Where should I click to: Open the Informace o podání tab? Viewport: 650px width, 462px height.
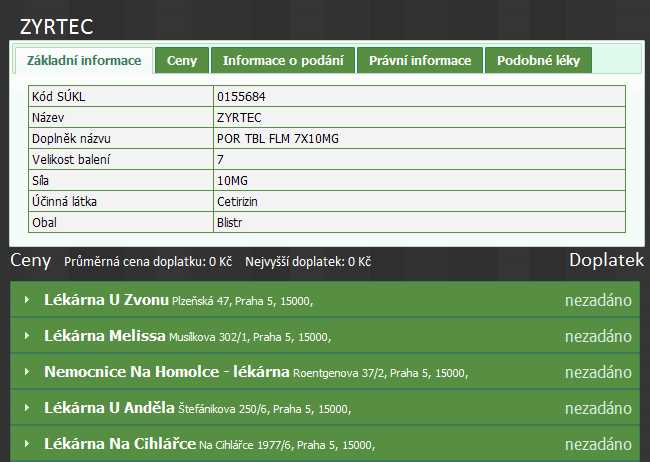[283, 61]
